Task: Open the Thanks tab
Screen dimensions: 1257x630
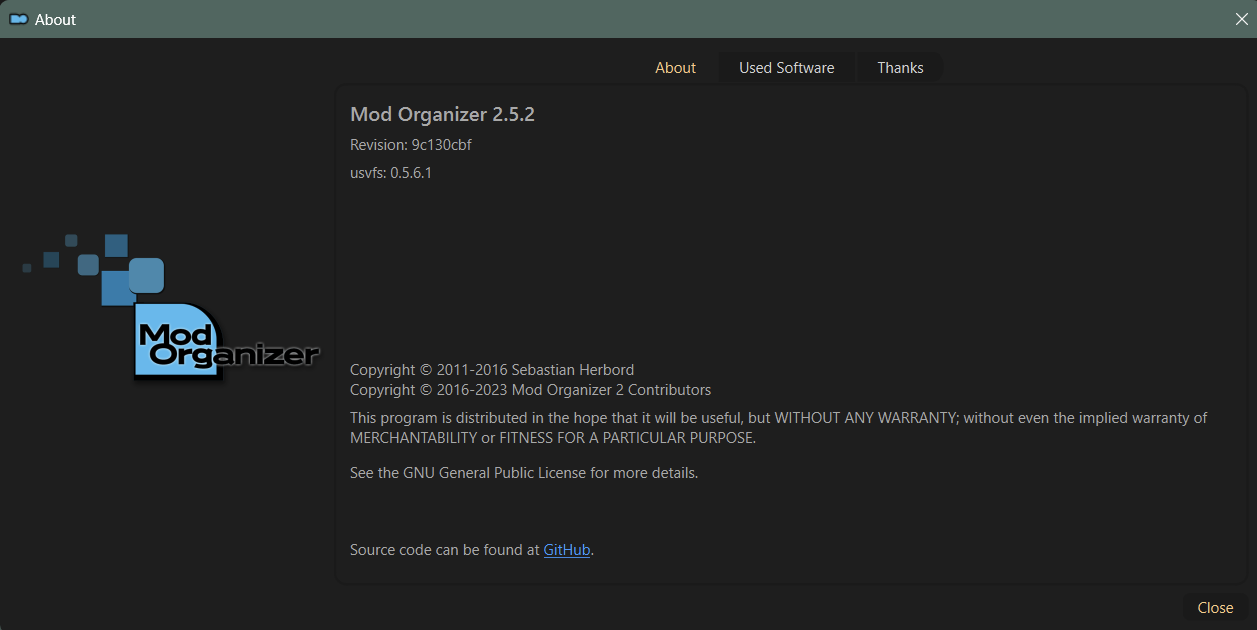Action: [900, 68]
